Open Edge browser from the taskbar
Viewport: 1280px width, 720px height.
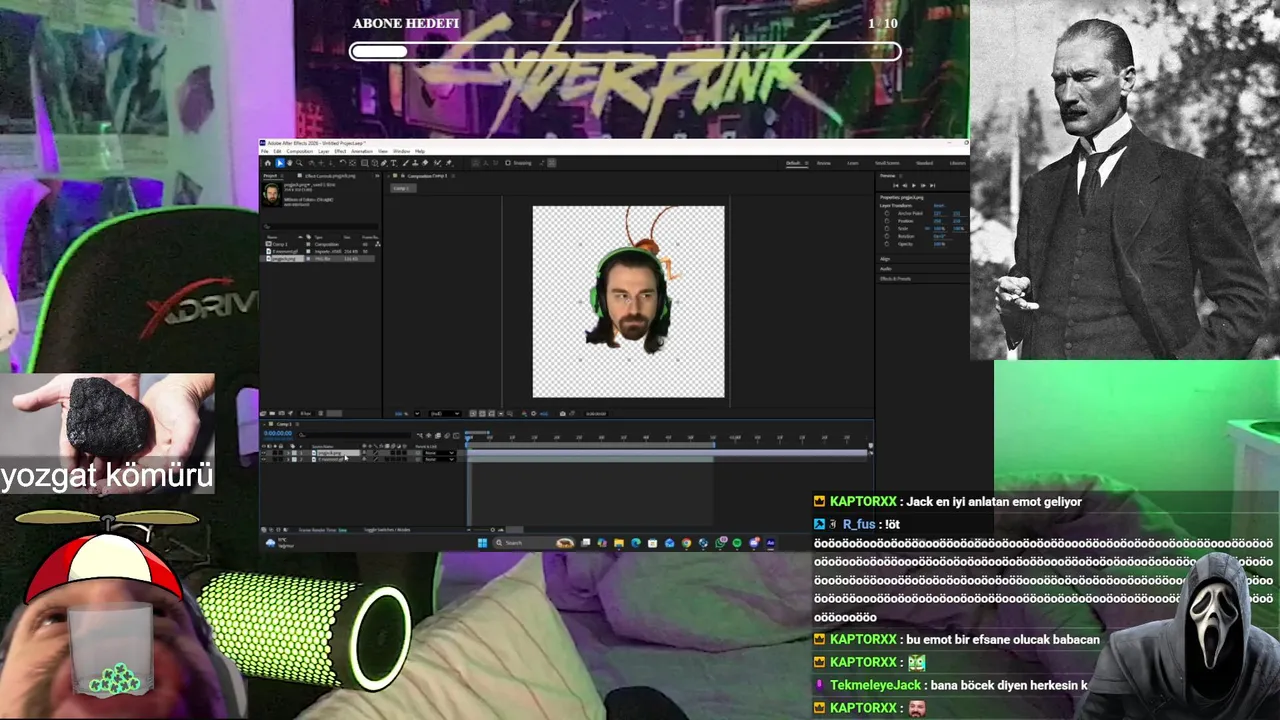pos(636,543)
